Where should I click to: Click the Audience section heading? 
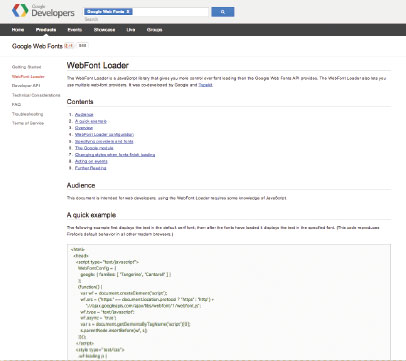[x=81, y=185]
